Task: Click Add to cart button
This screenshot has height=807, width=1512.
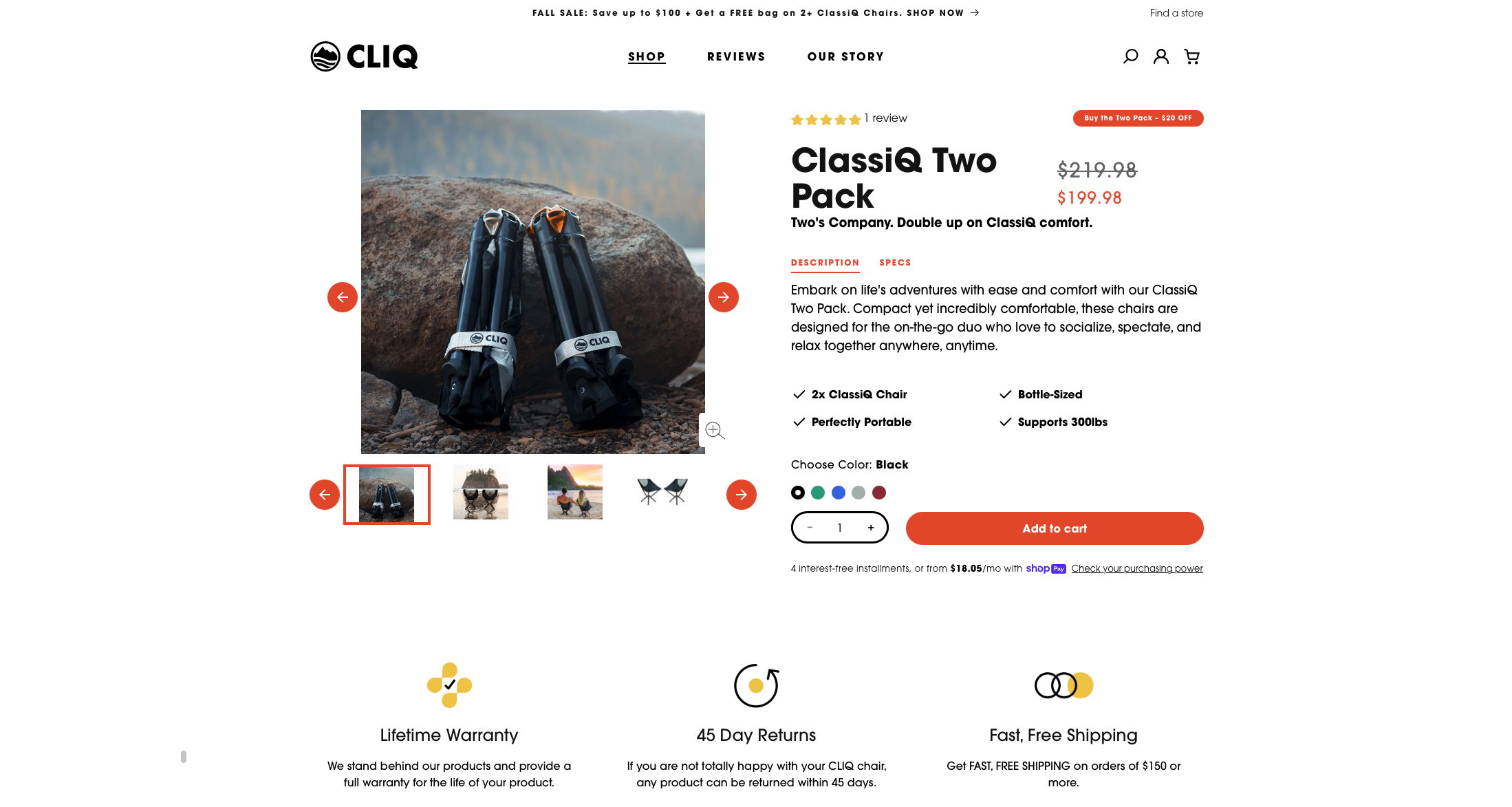Action: tap(1055, 528)
